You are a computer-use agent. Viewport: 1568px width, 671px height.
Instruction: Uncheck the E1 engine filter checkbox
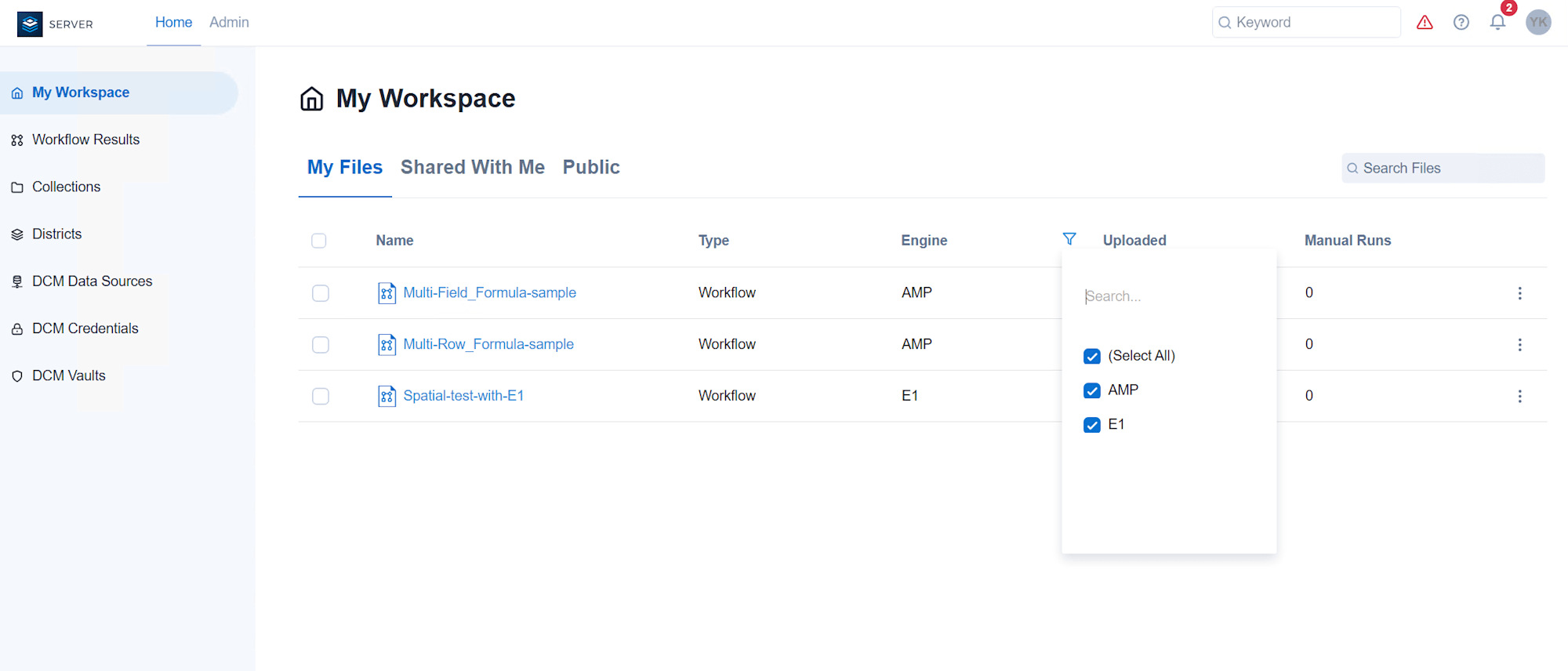1092,426
